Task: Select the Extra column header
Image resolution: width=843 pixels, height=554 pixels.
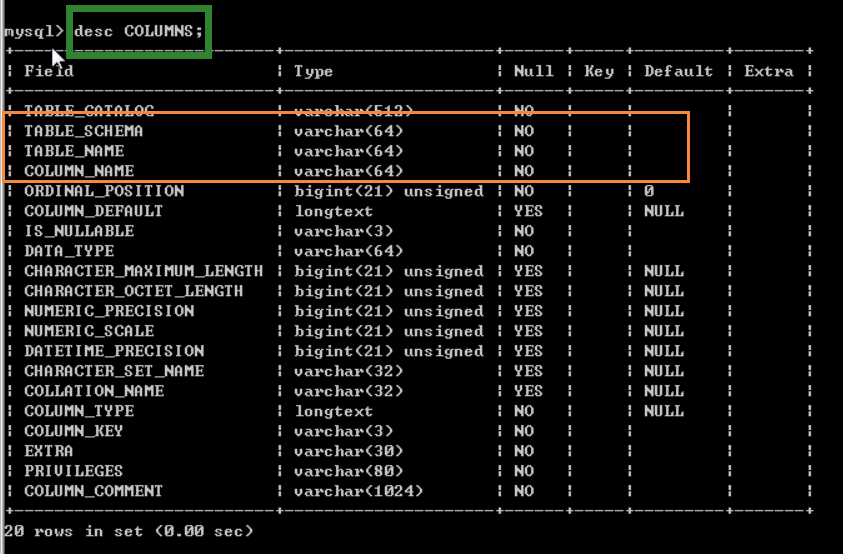Action: [769, 71]
